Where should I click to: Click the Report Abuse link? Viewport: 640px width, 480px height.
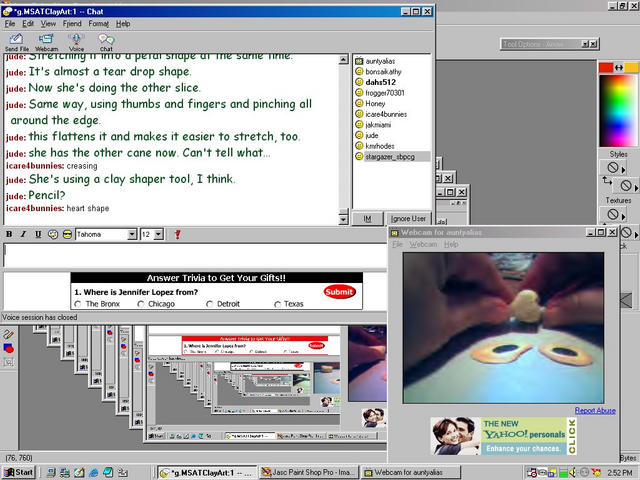595,410
